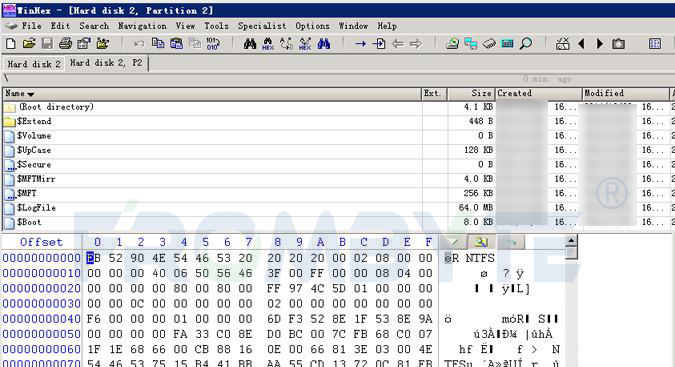The image size is (675, 367).
Task: Click the Replace Text A-to-B icon
Action: point(286,43)
